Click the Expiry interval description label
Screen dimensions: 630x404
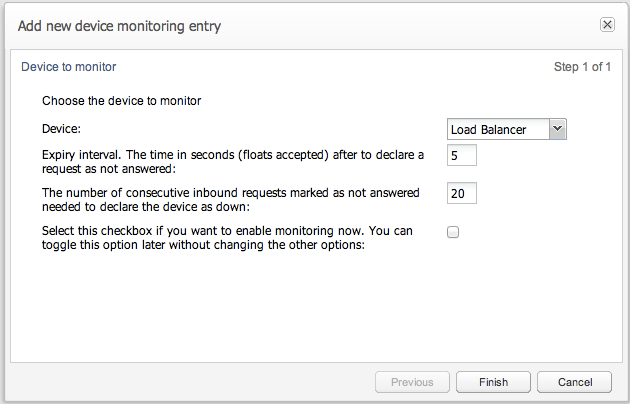point(232,161)
